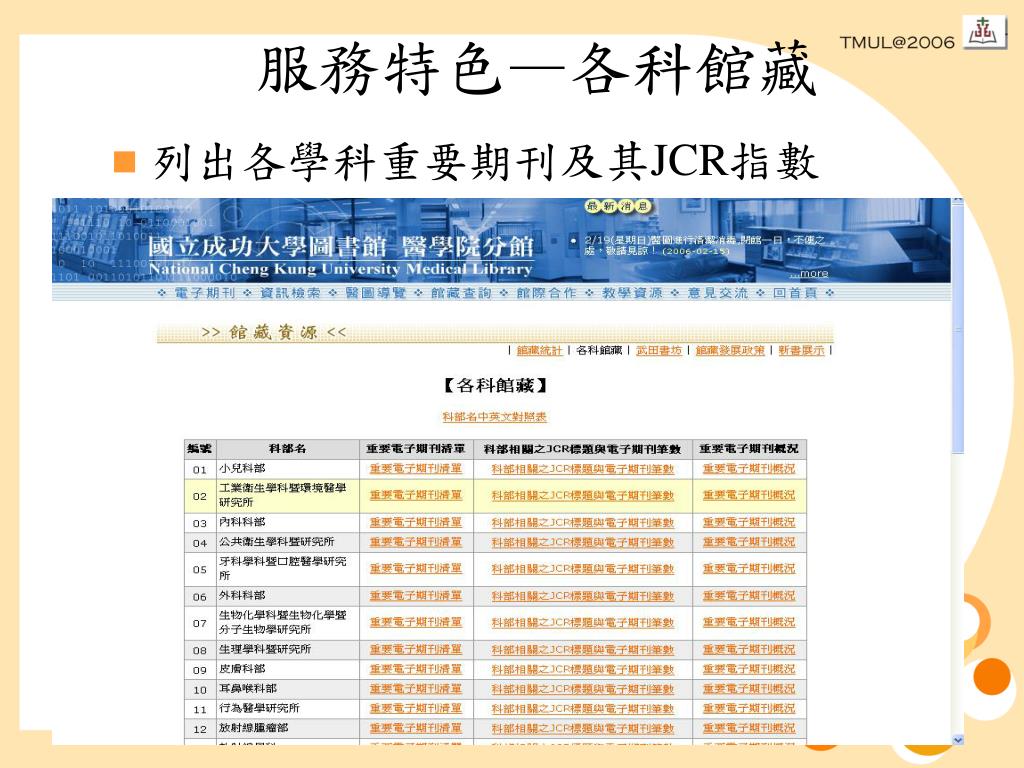
Task: Open 重要電子期刊清單 for 牙科學科 row
Action: coord(415,569)
